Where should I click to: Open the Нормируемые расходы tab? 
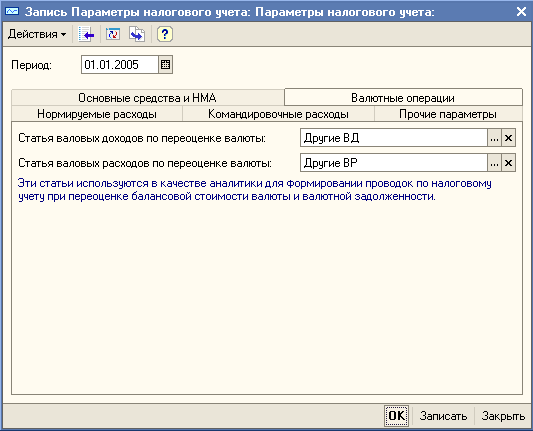pyautogui.click(x=97, y=114)
